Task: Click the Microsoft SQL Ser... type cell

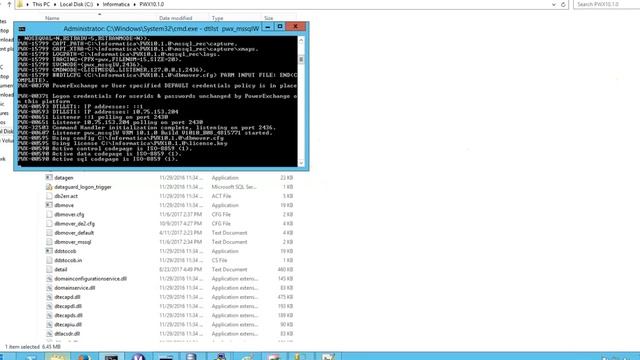Action: coord(233,187)
